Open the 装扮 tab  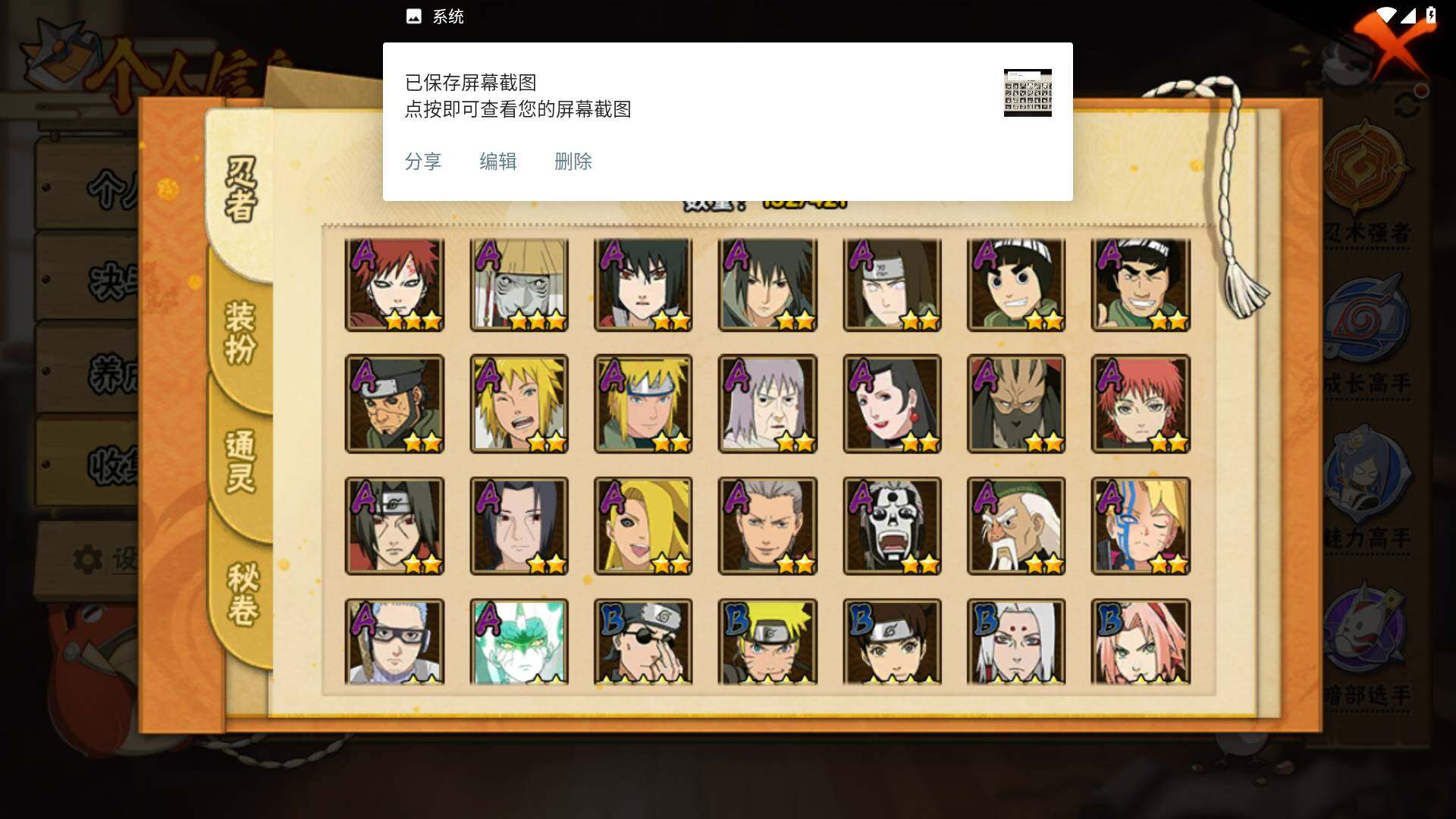coord(241,334)
